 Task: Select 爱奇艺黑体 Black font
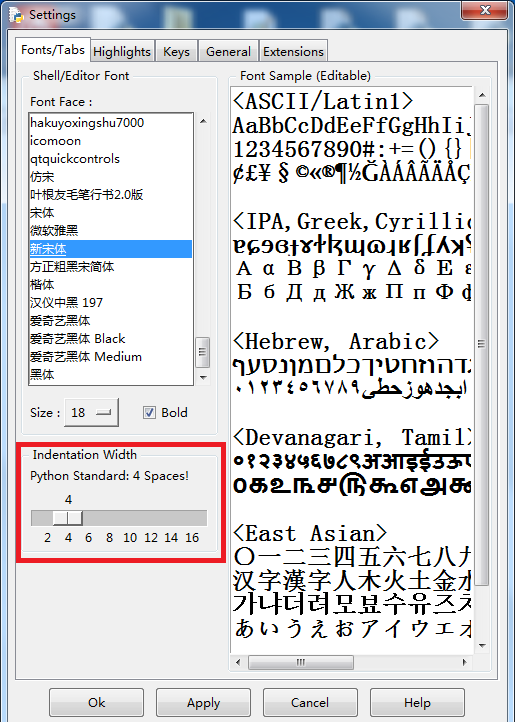111,338
